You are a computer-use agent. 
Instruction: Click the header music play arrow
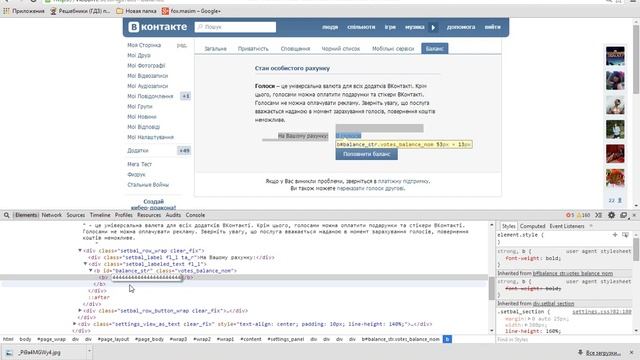433,27
